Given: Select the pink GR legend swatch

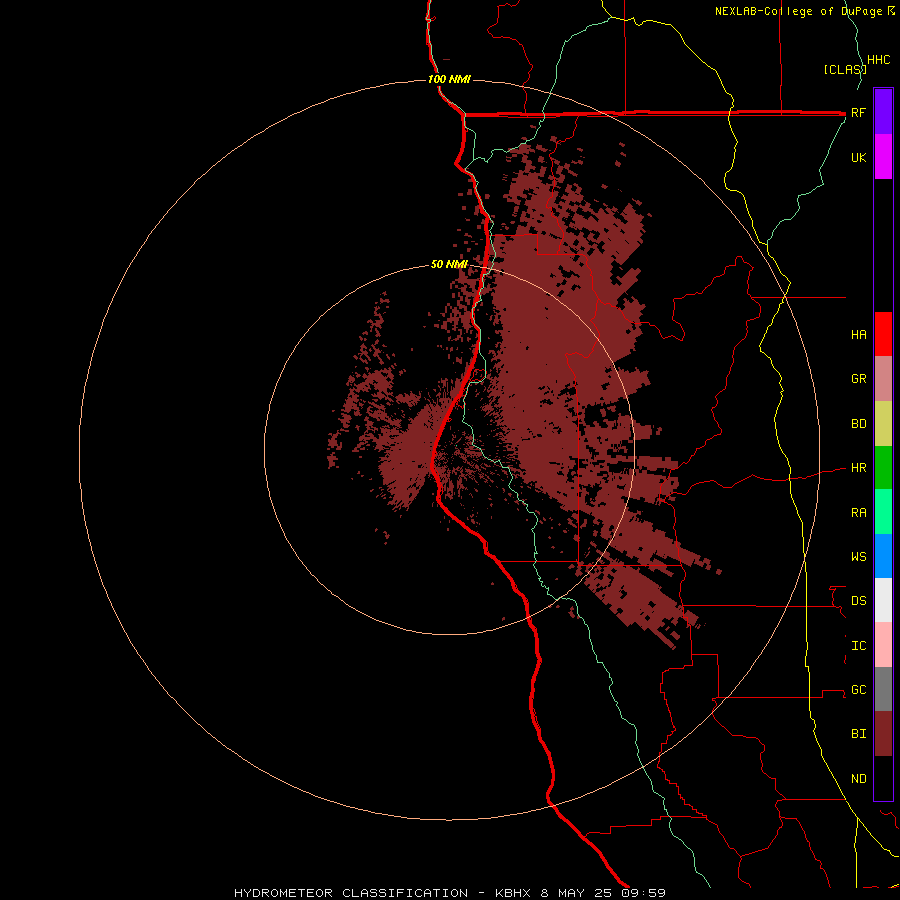Looking at the screenshot, I should [883, 379].
